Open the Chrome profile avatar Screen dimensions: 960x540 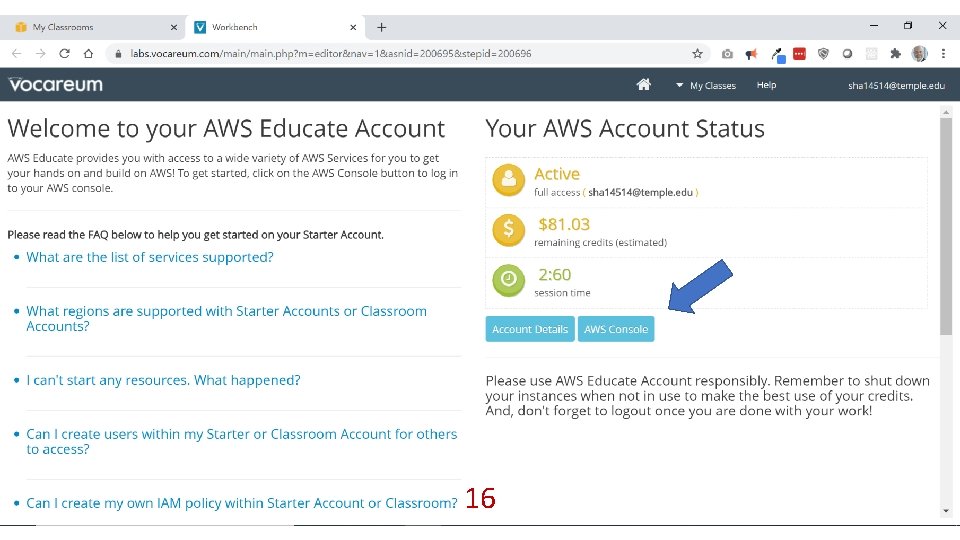coord(919,54)
